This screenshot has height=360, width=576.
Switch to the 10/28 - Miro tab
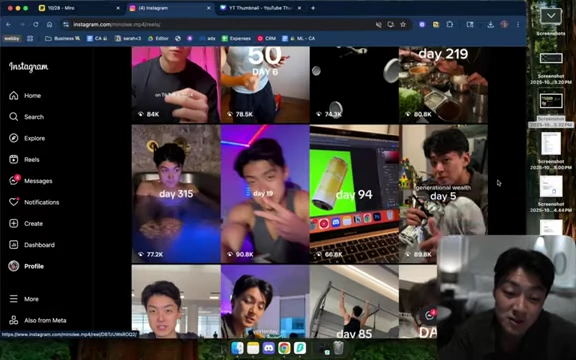pos(79,8)
